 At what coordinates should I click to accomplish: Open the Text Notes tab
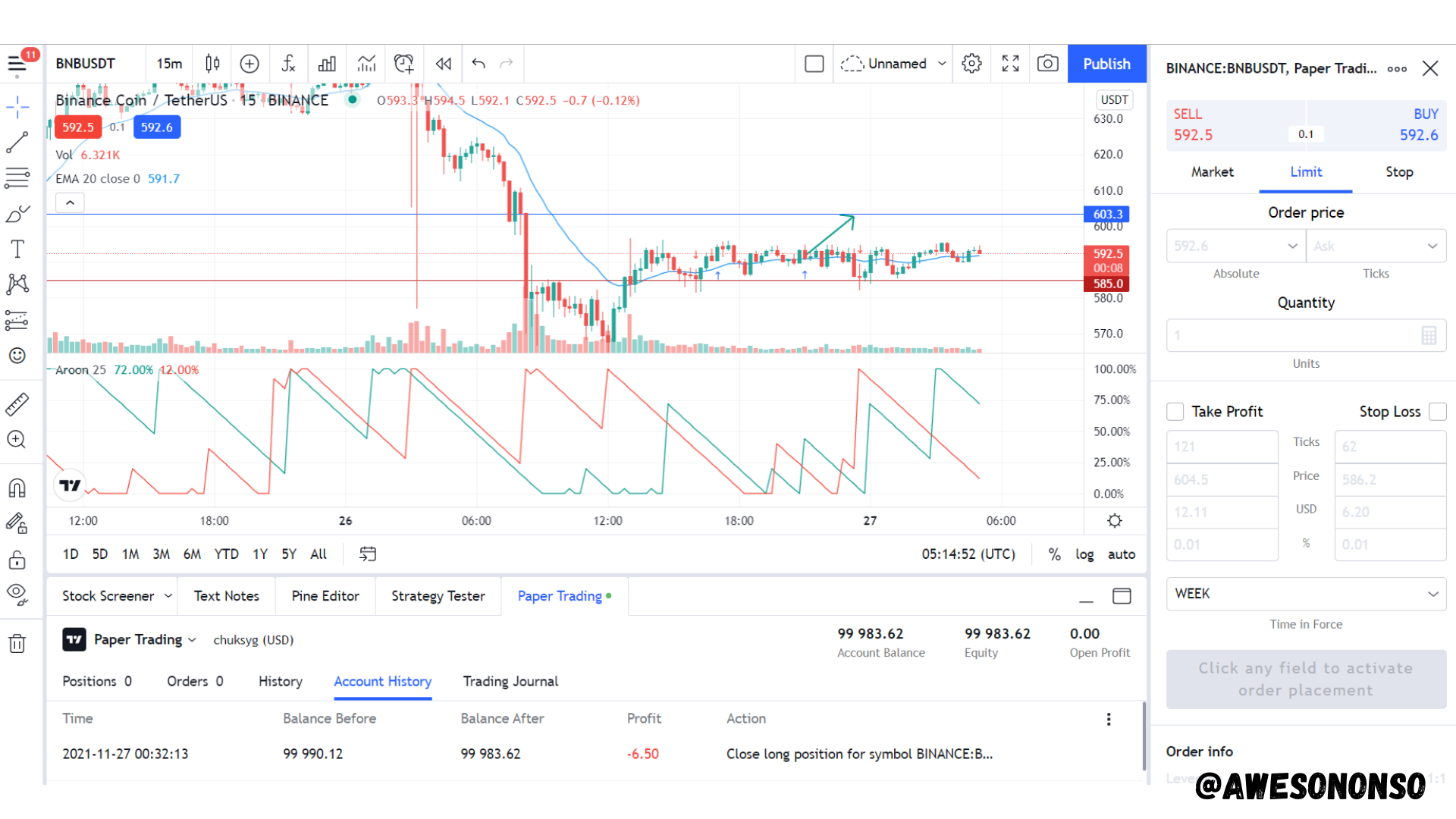pyautogui.click(x=226, y=596)
